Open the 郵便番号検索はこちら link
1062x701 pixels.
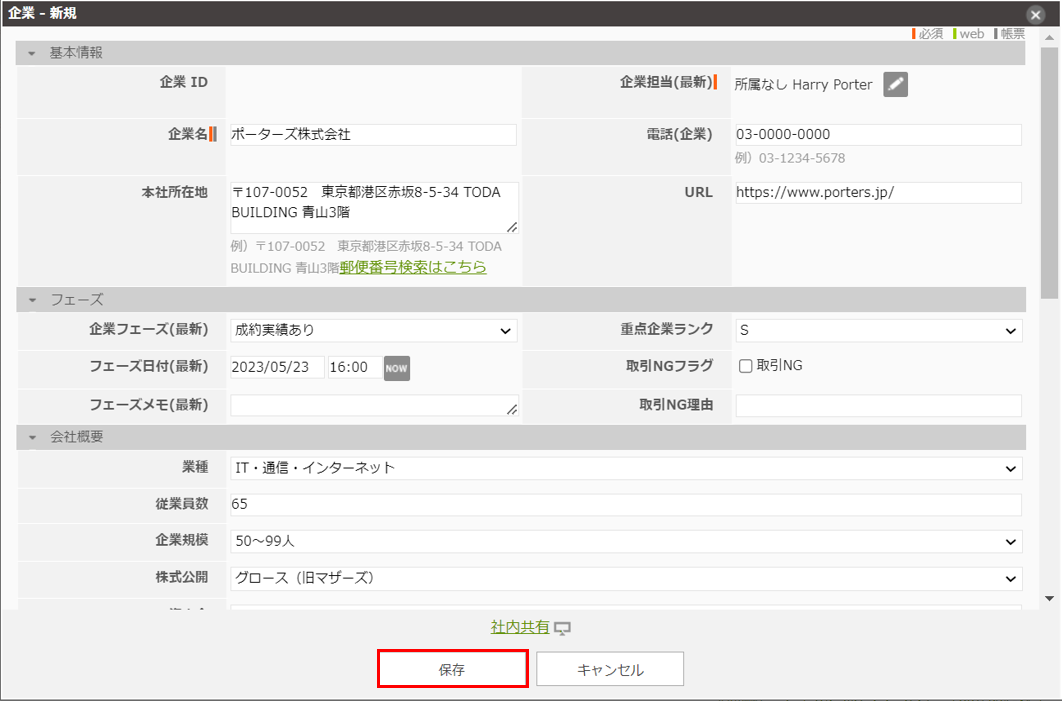[413, 267]
